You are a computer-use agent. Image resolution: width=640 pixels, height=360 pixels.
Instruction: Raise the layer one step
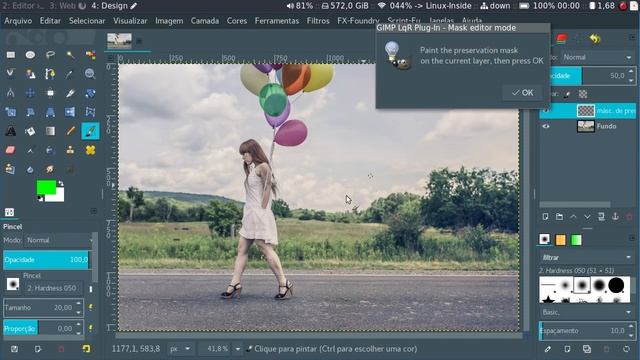(573, 217)
